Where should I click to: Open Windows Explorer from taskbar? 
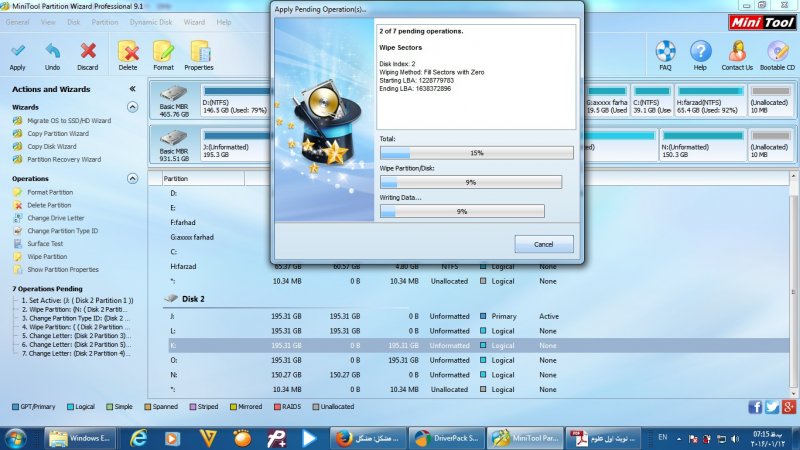(x=80, y=438)
